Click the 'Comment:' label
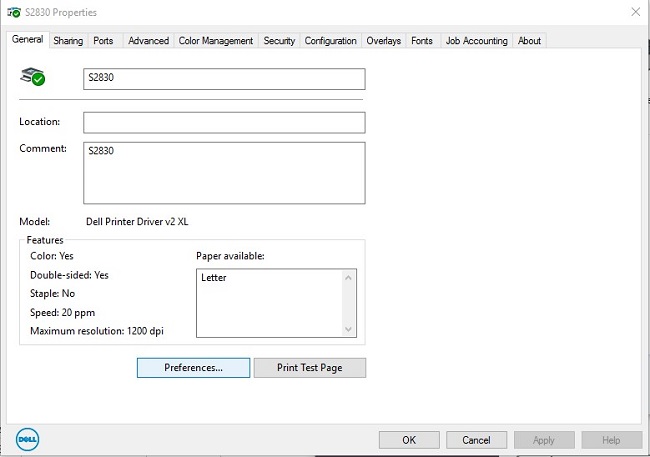This screenshot has height=457, width=650. tap(43, 148)
